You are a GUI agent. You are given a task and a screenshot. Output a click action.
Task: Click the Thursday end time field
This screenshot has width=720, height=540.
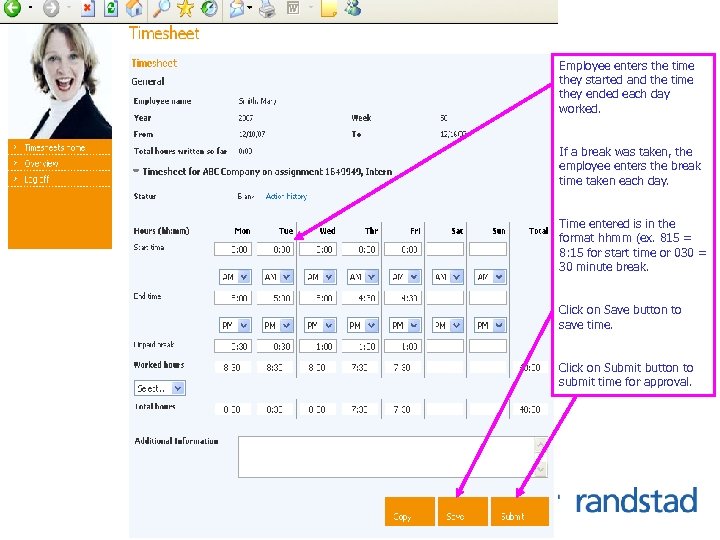pos(360,298)
